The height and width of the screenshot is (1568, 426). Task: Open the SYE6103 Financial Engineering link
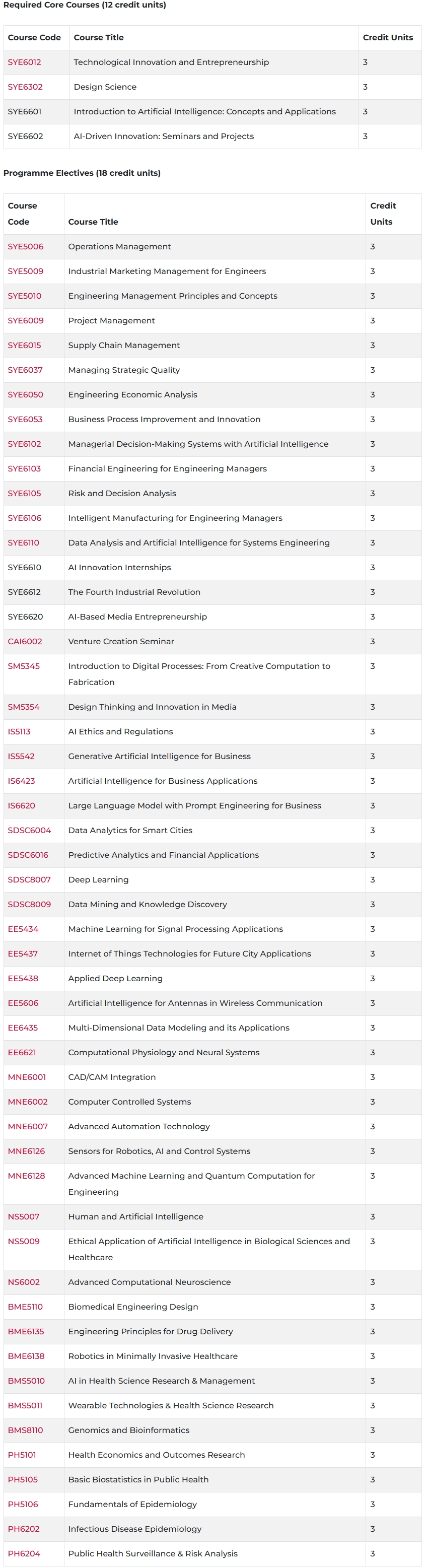pos(24,469)
